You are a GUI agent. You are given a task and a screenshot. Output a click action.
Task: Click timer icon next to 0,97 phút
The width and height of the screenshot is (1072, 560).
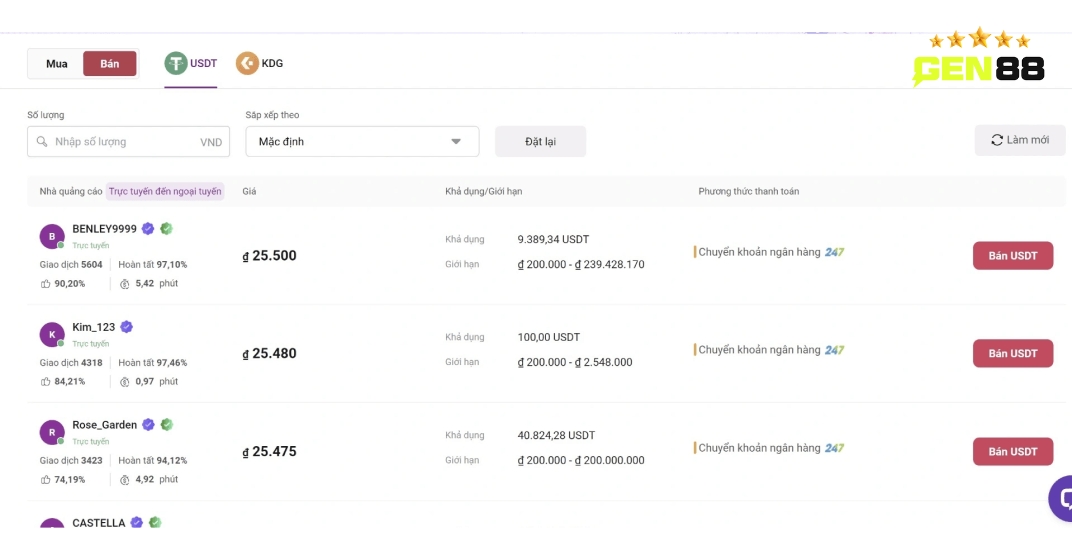[124, 382]
